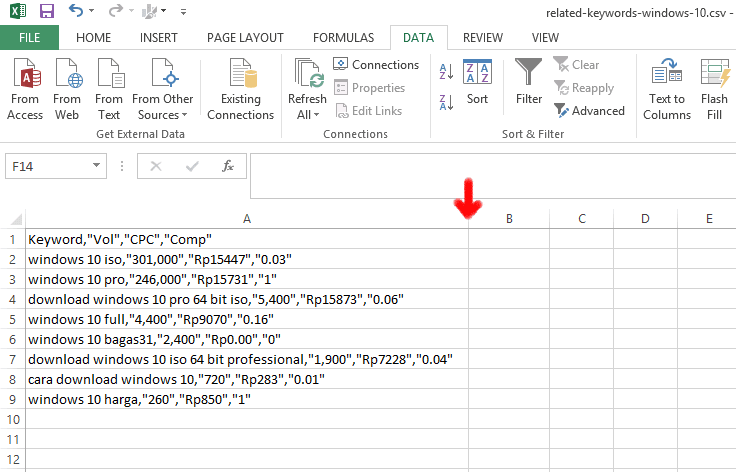Click the Undo arrow icon

pyautogui.click(x=76, y=10)
